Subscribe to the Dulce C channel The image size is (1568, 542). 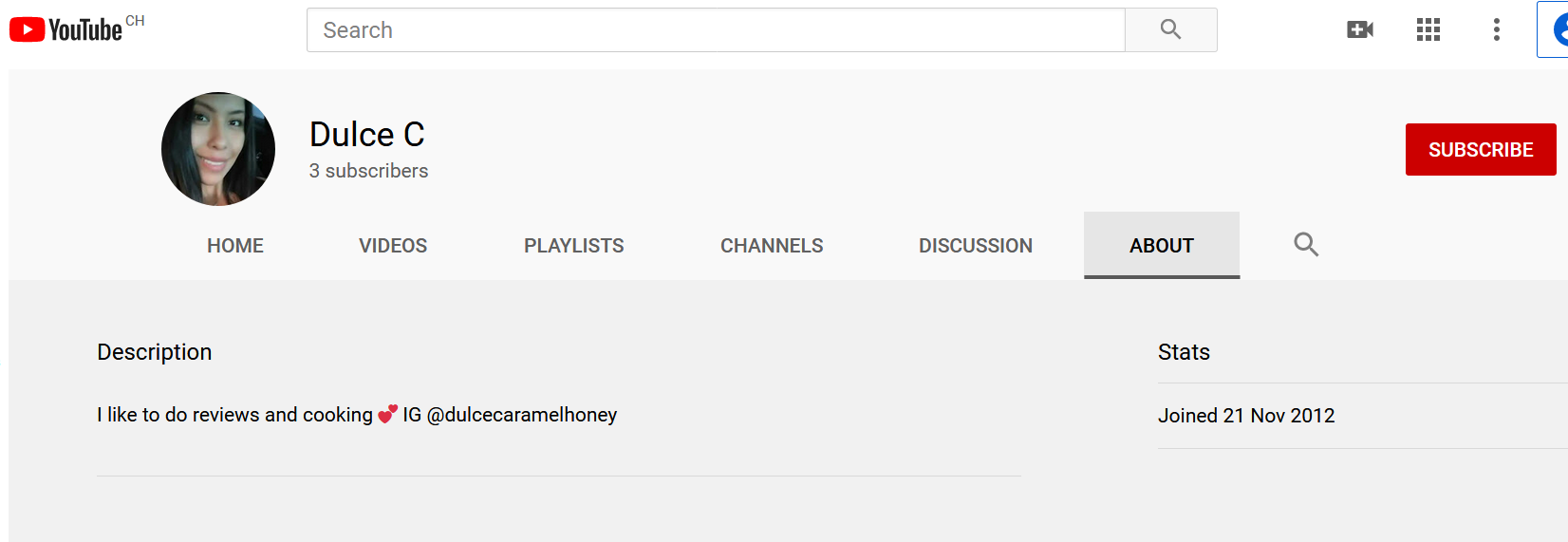click(x=1481, y=150)
